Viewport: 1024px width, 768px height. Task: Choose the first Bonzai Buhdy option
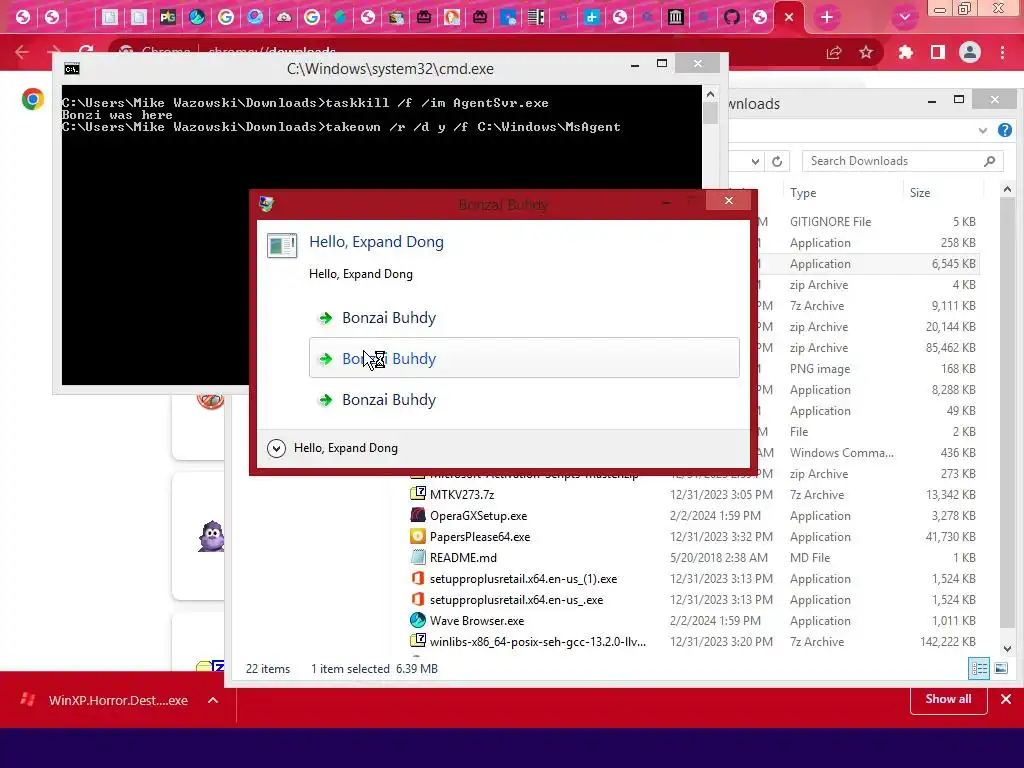[524, 317]
